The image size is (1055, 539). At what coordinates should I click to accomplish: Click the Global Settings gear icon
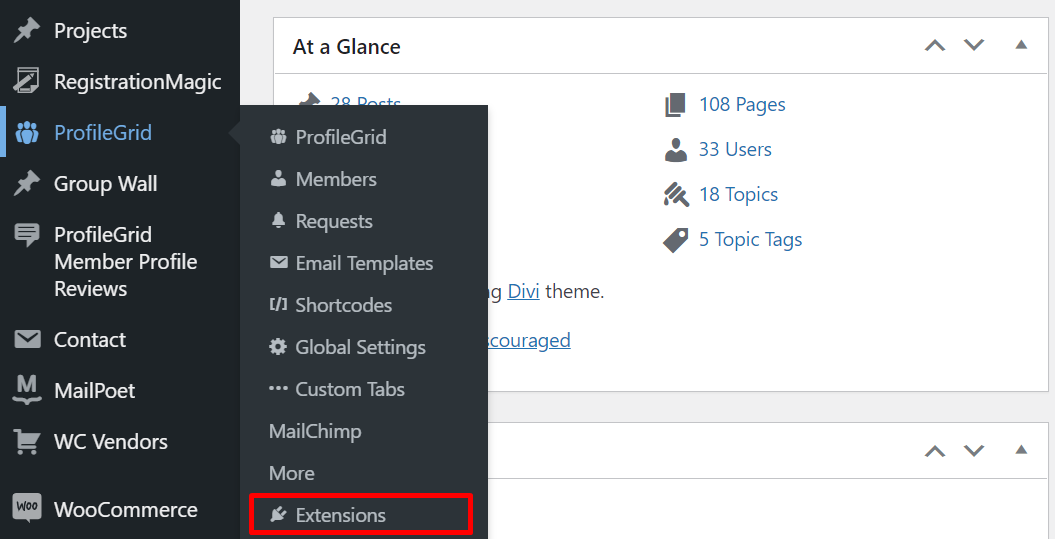278,347
